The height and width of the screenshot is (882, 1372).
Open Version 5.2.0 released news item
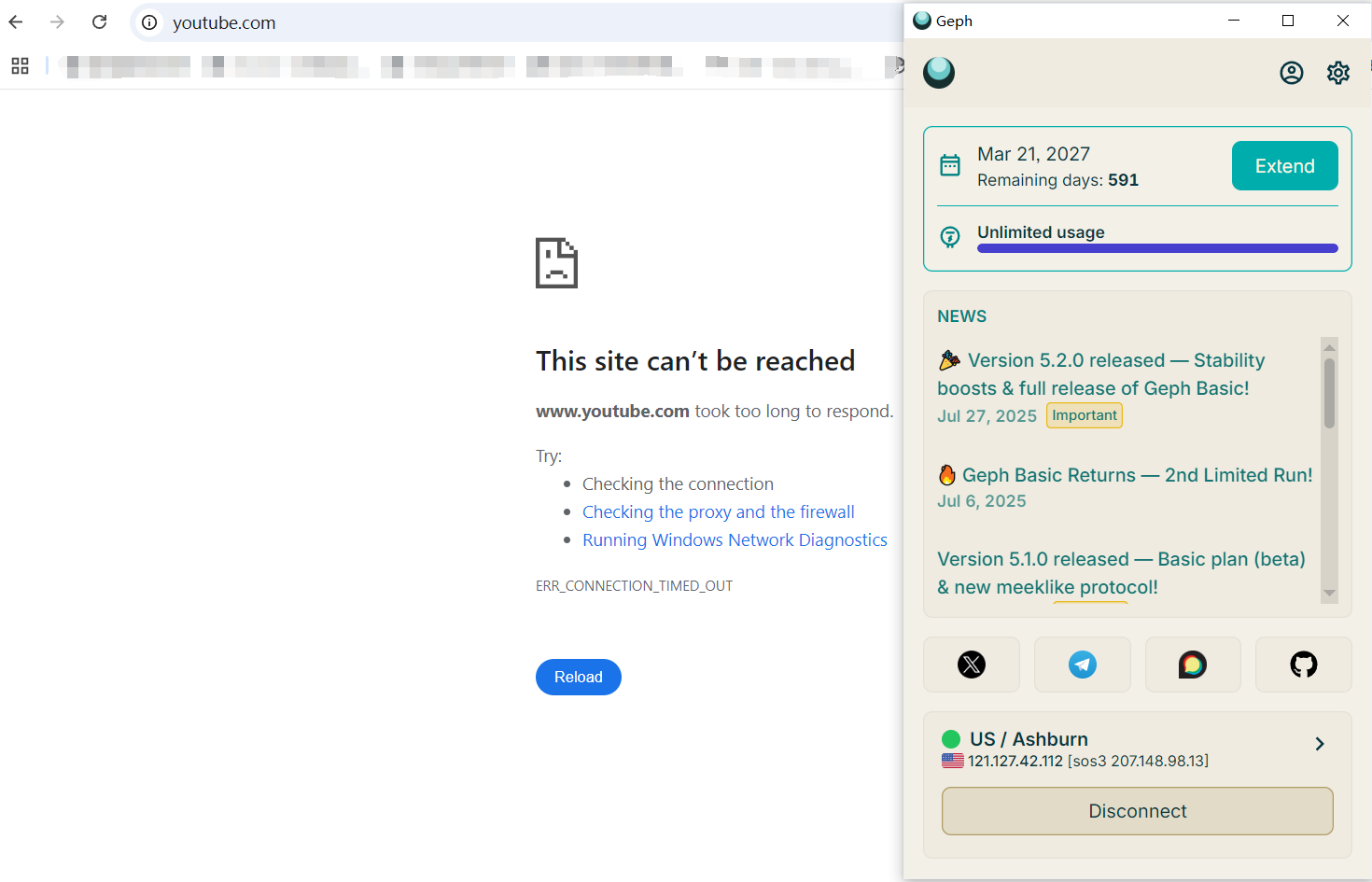tap(1101, 374)
